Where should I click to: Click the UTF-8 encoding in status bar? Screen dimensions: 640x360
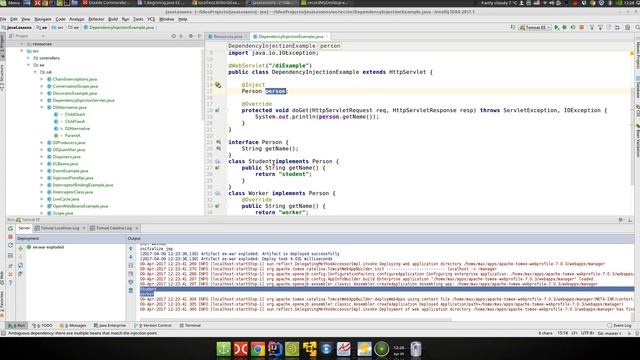(x=587, y=333)
